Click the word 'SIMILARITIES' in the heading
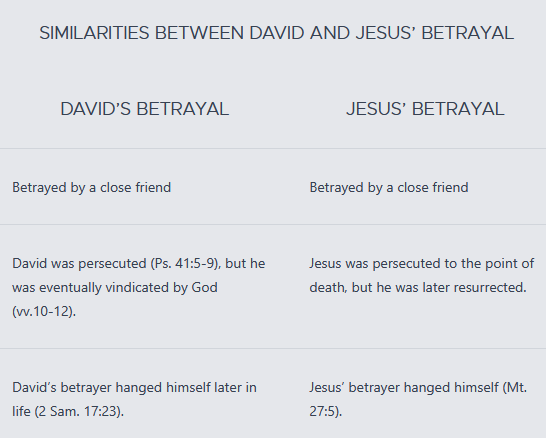Image resolution: width=546 pixels, height=438 pixels. click(94, 33)
